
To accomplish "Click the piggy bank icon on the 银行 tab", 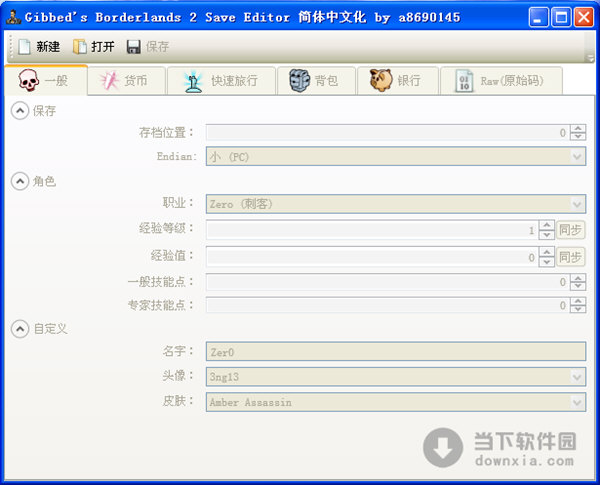I will (x=381, y=80).
